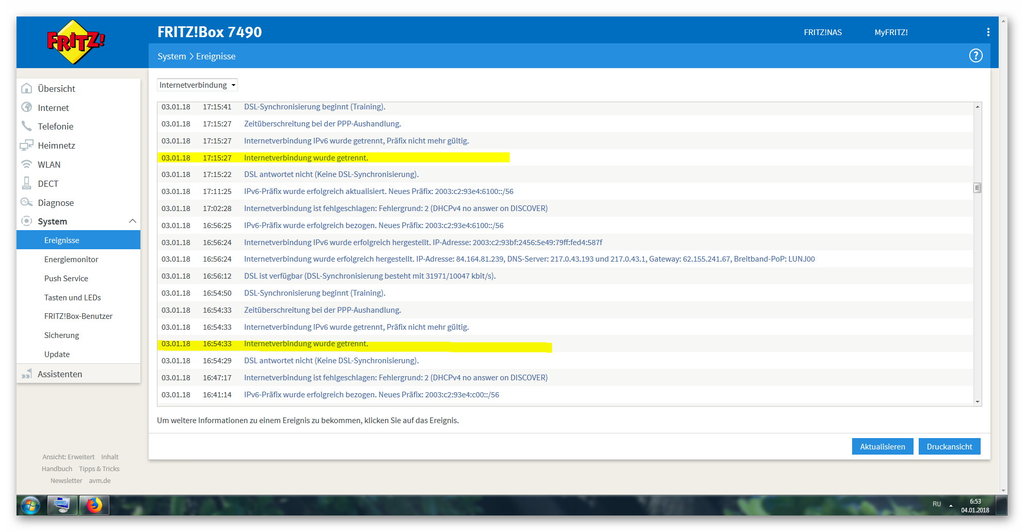
Task: Click scrollbar down arrow in event list
Action: 977,401
